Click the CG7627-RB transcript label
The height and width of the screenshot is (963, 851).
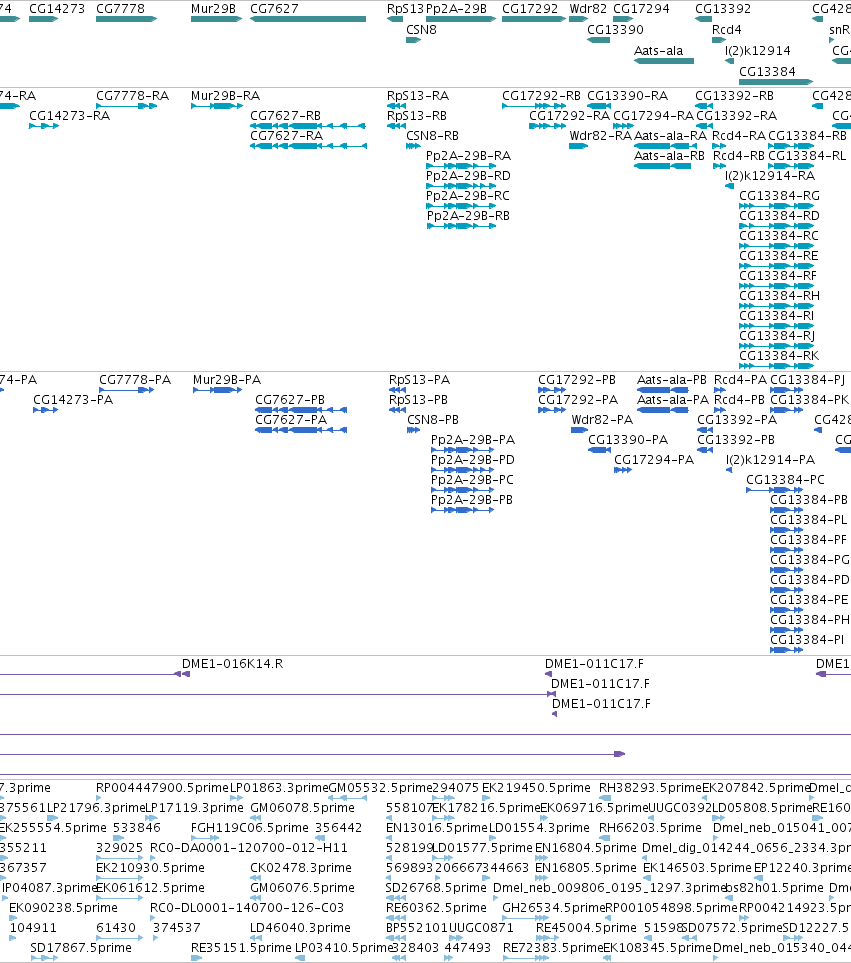point(286,115)
